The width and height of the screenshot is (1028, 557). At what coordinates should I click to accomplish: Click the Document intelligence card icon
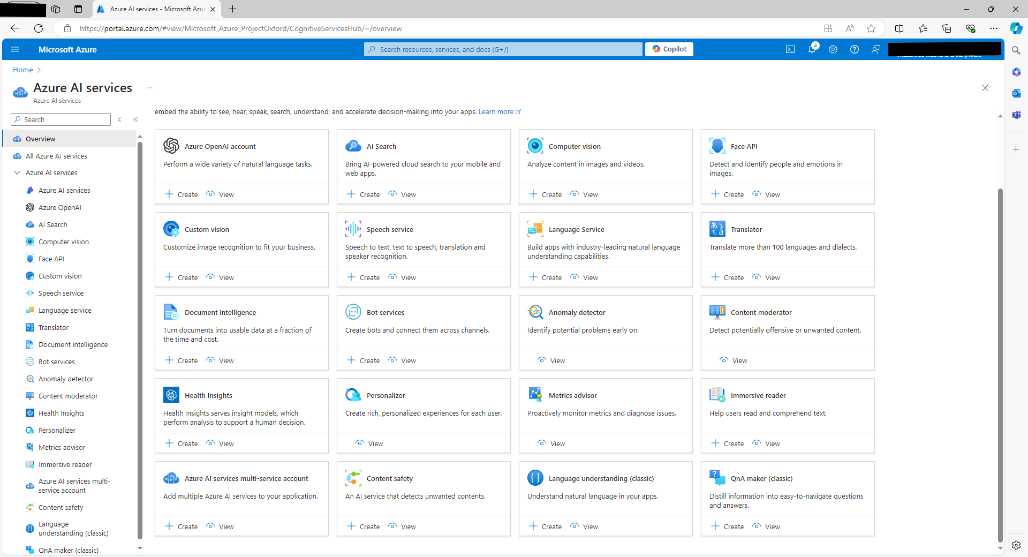[x=171, y=312]
